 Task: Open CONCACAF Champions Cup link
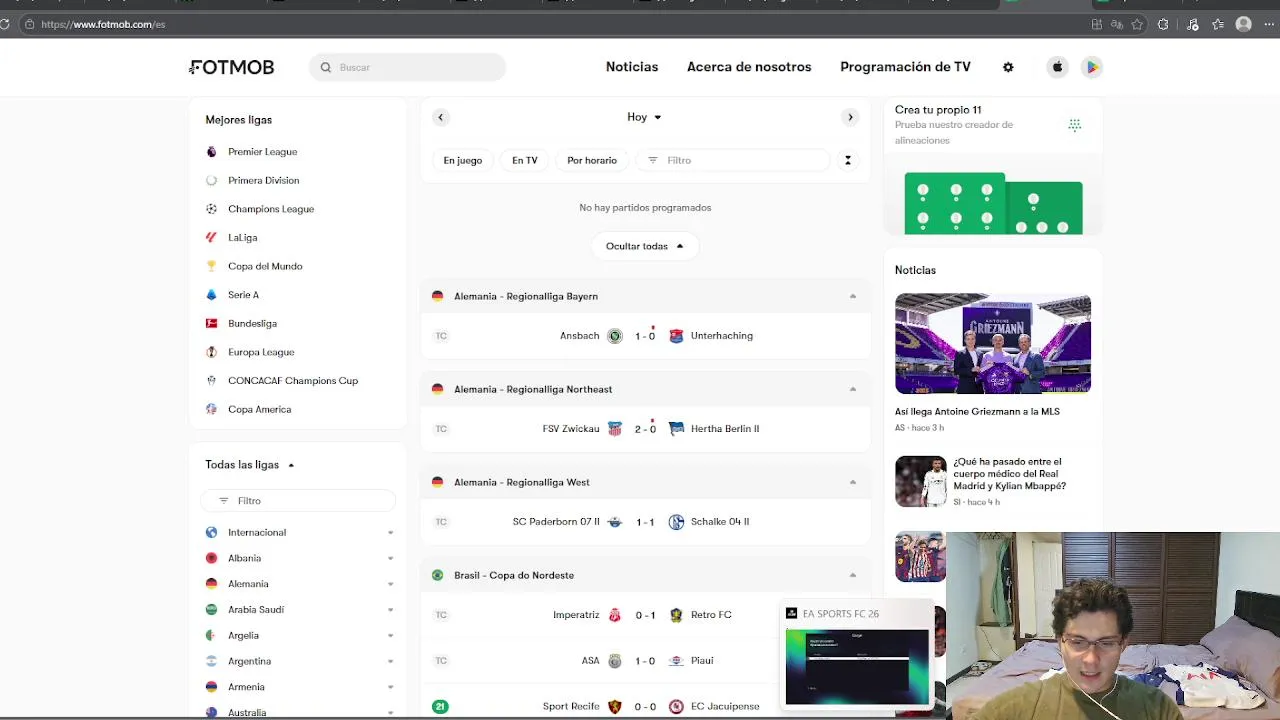click(x=293, y=381)
